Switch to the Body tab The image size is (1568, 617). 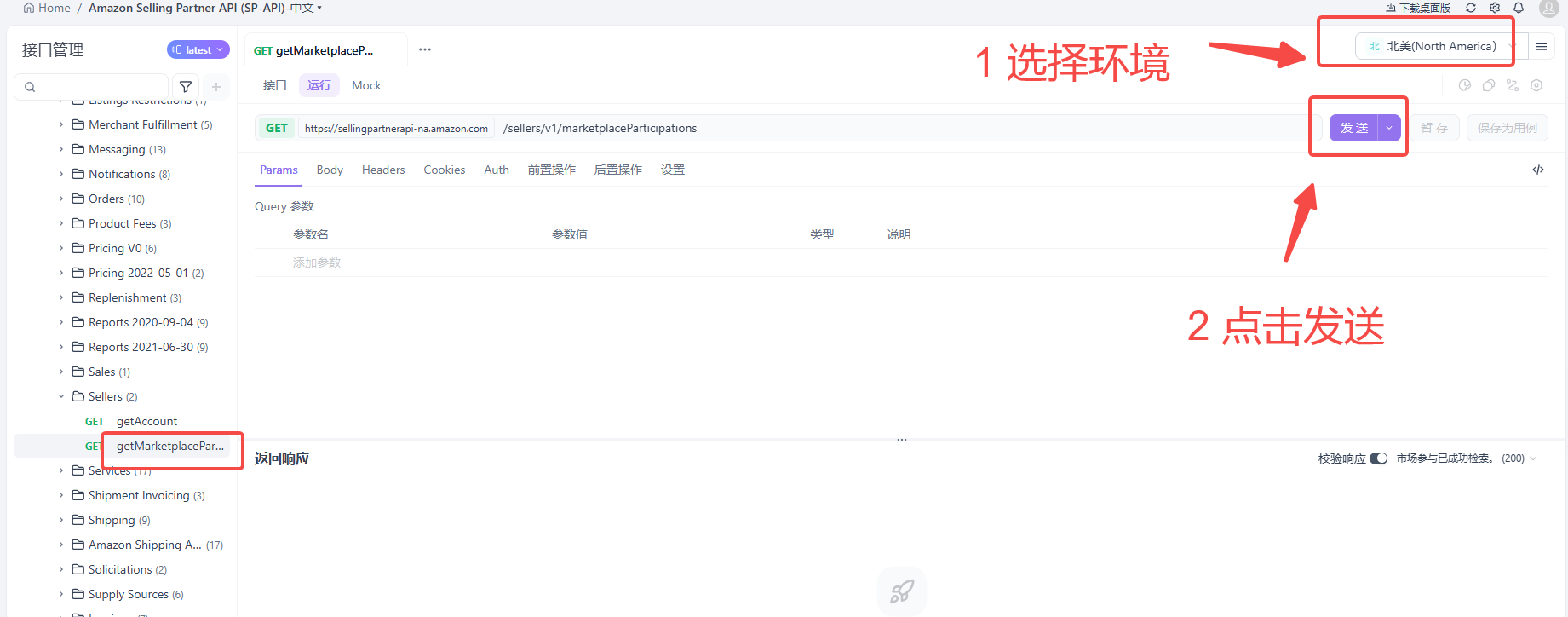click(x=330, y=170)
